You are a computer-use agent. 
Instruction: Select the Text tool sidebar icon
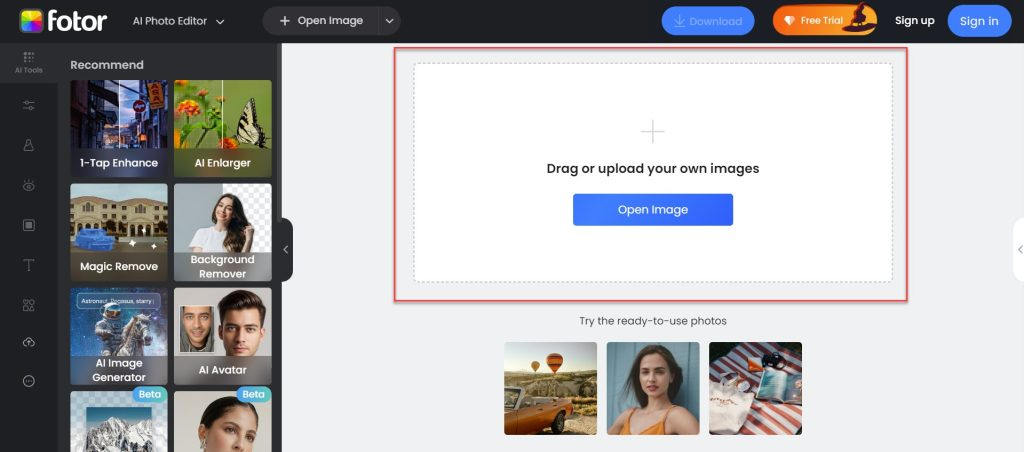[x=29, y=265]
